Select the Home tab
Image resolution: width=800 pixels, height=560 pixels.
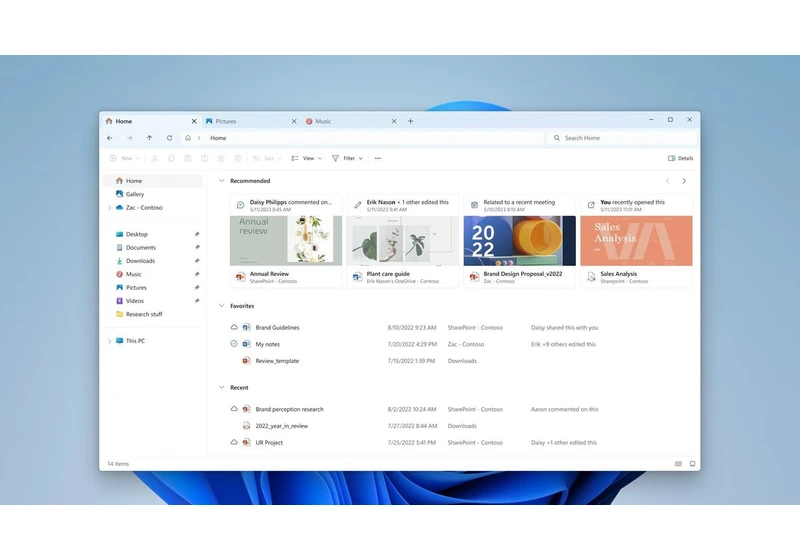[x=152, y=121]
